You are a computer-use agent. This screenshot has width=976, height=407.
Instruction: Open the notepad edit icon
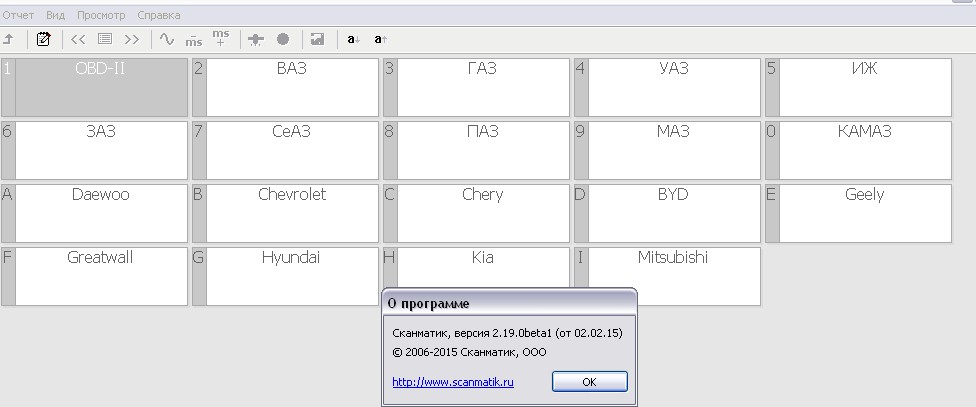[43, 39]
